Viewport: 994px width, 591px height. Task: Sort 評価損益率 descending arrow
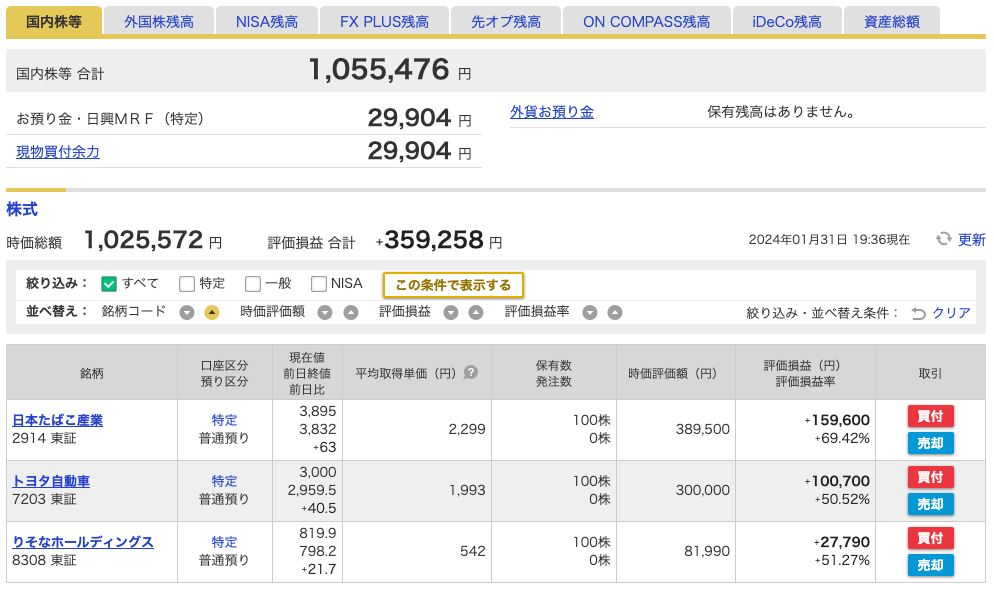pos(590,313)
